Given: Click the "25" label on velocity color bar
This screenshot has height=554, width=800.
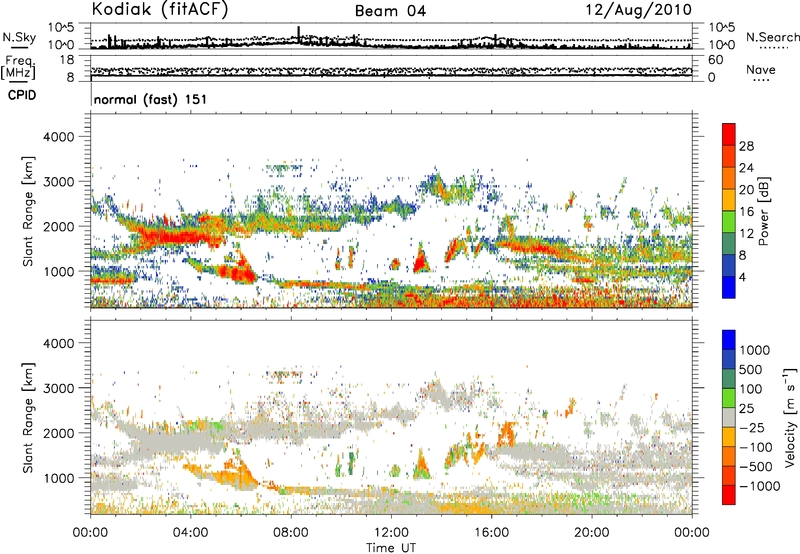Looking at the screenshot, I should 746,409.
